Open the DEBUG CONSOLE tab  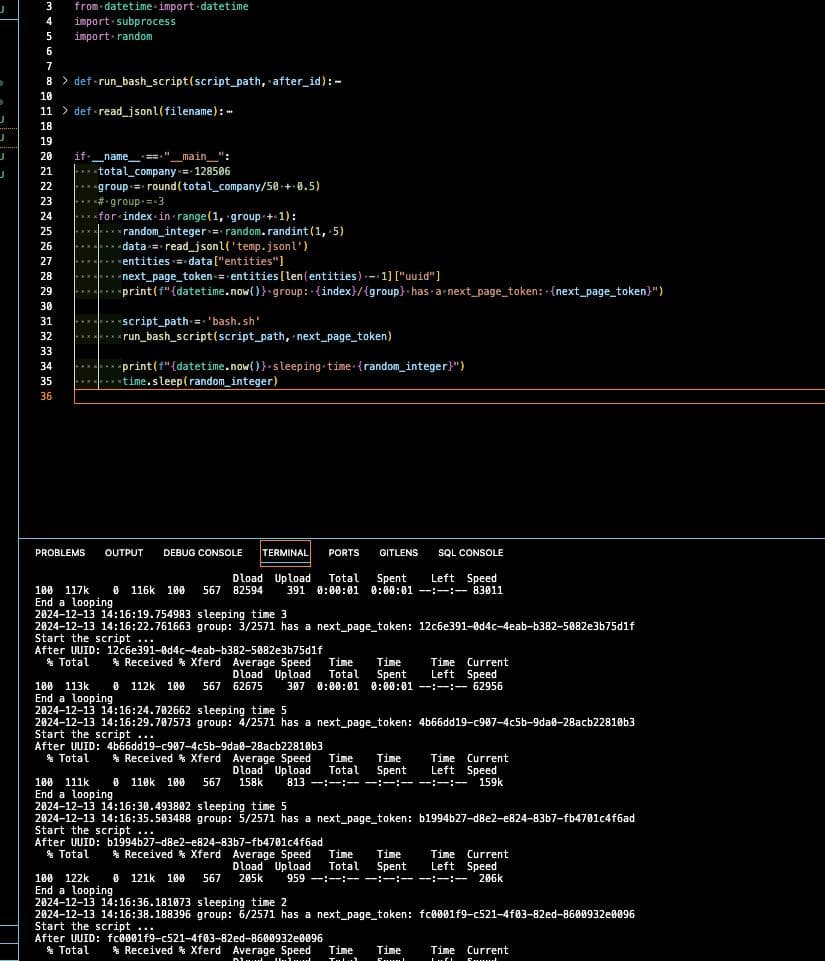pos(202,553)
